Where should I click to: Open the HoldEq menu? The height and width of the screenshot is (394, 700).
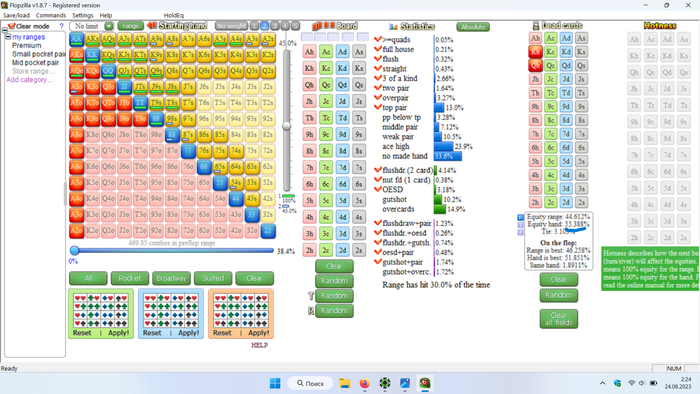tap(174, 15)
